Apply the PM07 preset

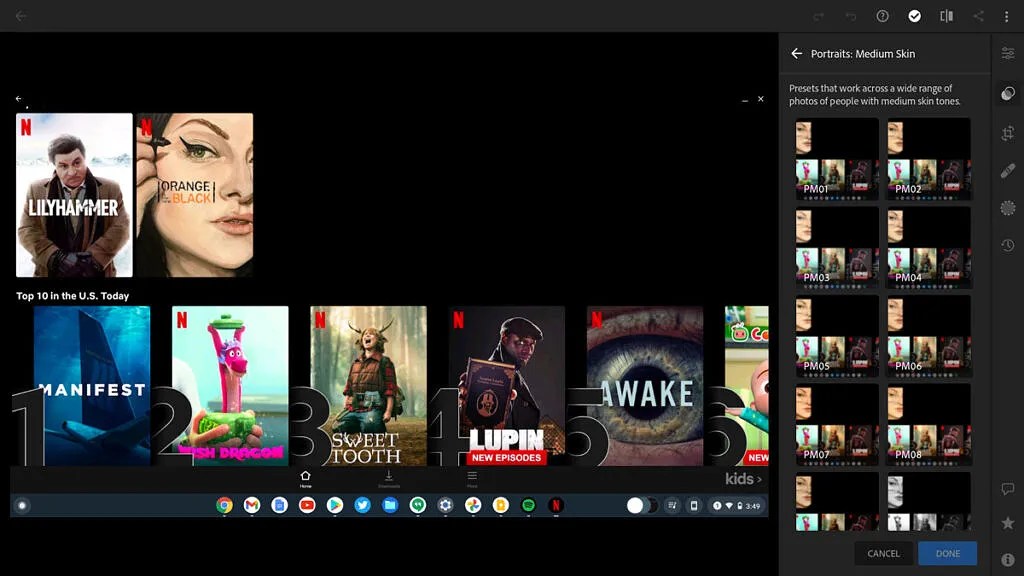click(837, 424)
